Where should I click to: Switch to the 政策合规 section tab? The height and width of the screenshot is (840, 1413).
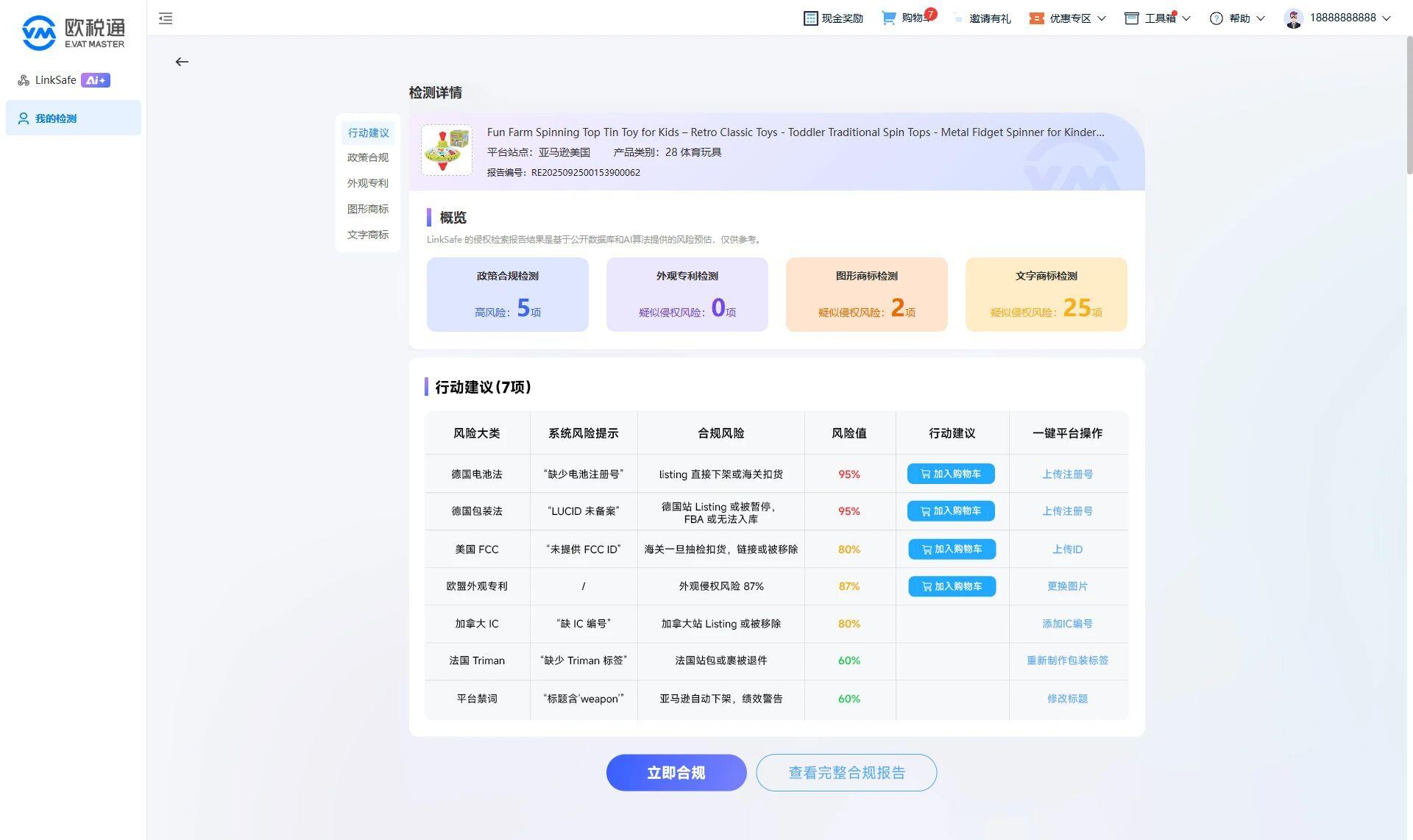point(367,157)
